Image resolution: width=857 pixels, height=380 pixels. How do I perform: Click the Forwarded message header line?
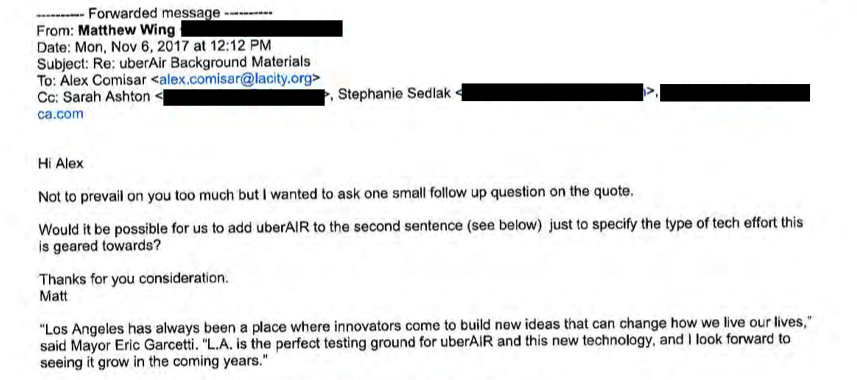[155, 13]
